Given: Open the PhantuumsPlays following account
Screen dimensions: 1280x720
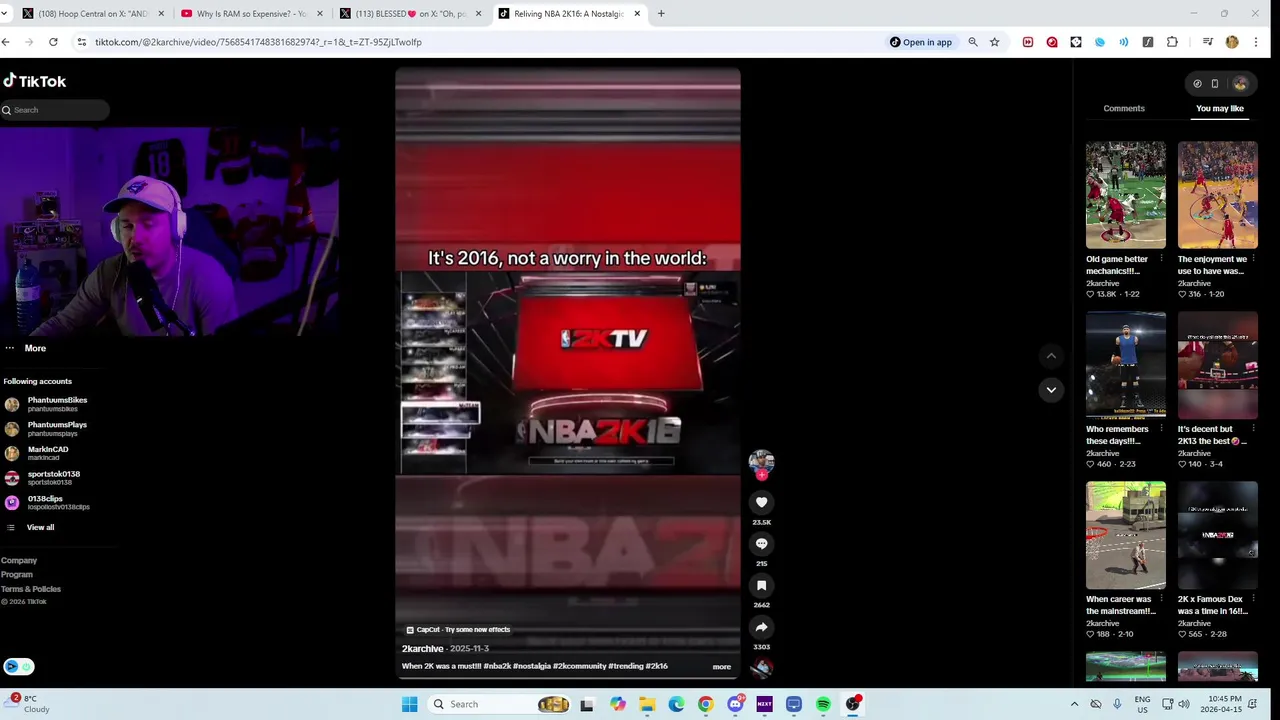Looking at the screenshot, I should pos(47,429).
